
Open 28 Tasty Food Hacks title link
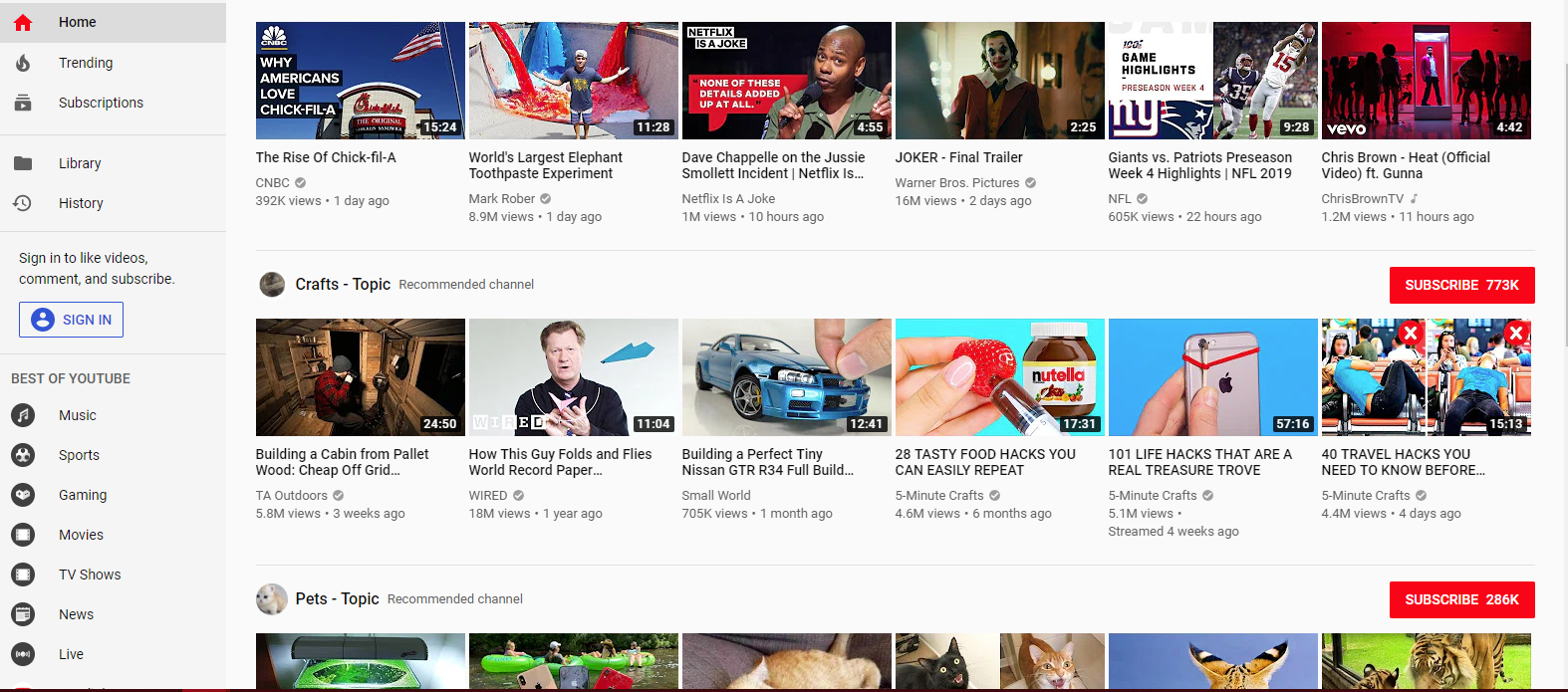[985, 462]
